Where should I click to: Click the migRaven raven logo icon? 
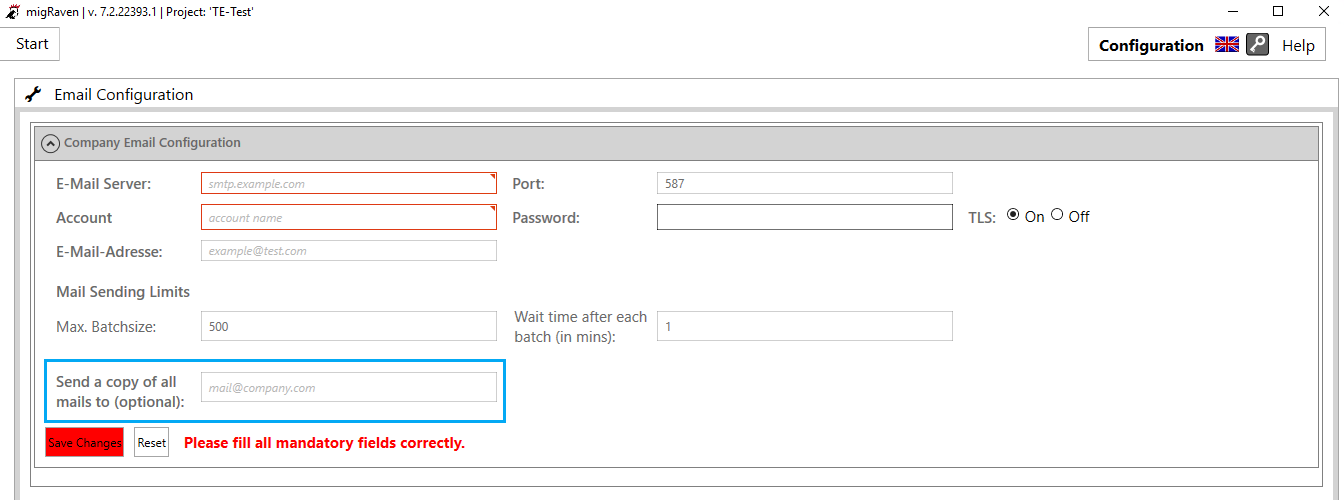[12, 12]
